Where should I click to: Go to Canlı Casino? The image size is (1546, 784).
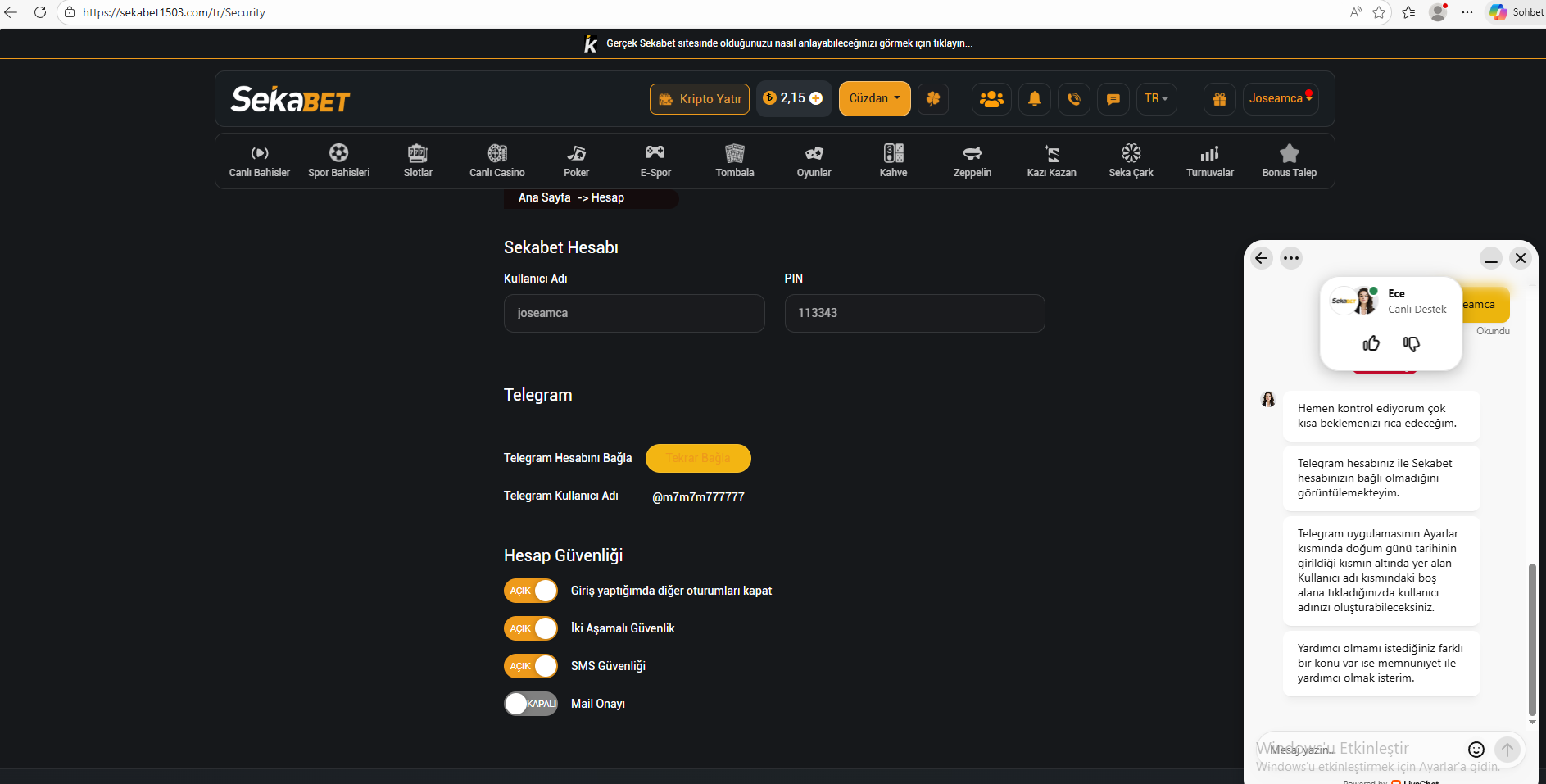497,161
